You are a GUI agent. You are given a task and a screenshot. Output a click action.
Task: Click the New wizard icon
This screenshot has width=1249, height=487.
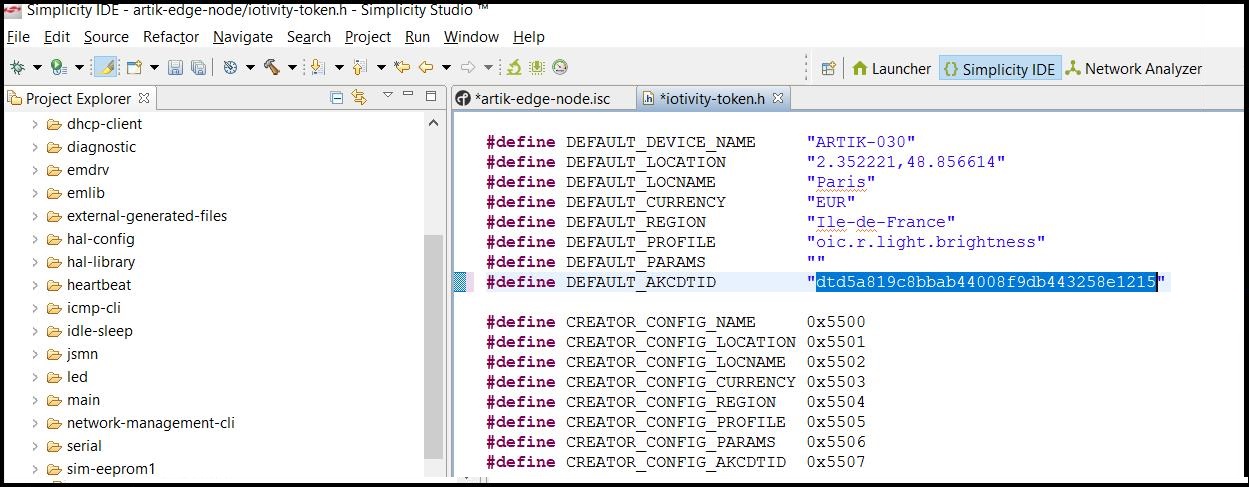[x=133, y=67]
